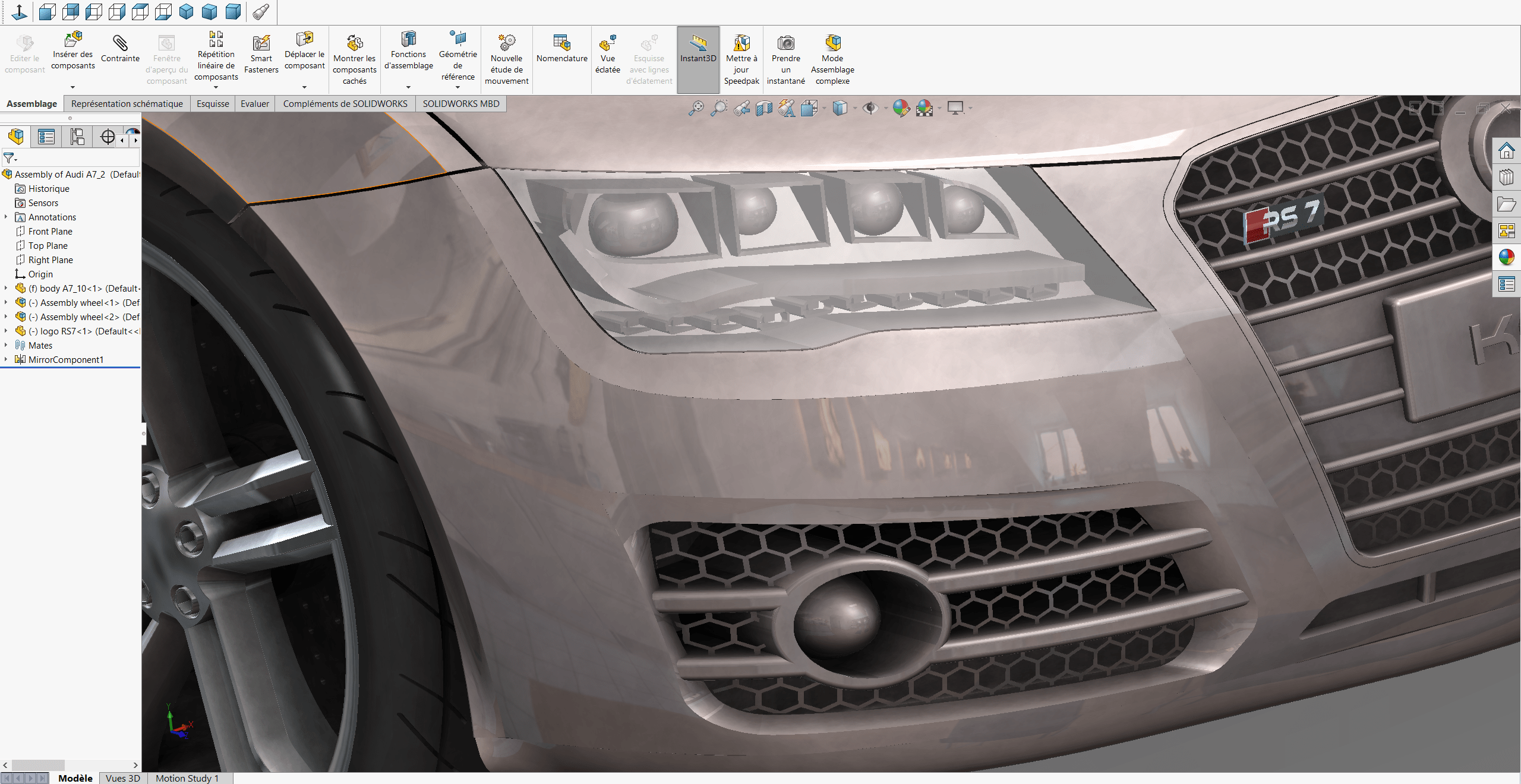
Task: Click the Edit Appearance color ball icon
Action: point(901,108)
